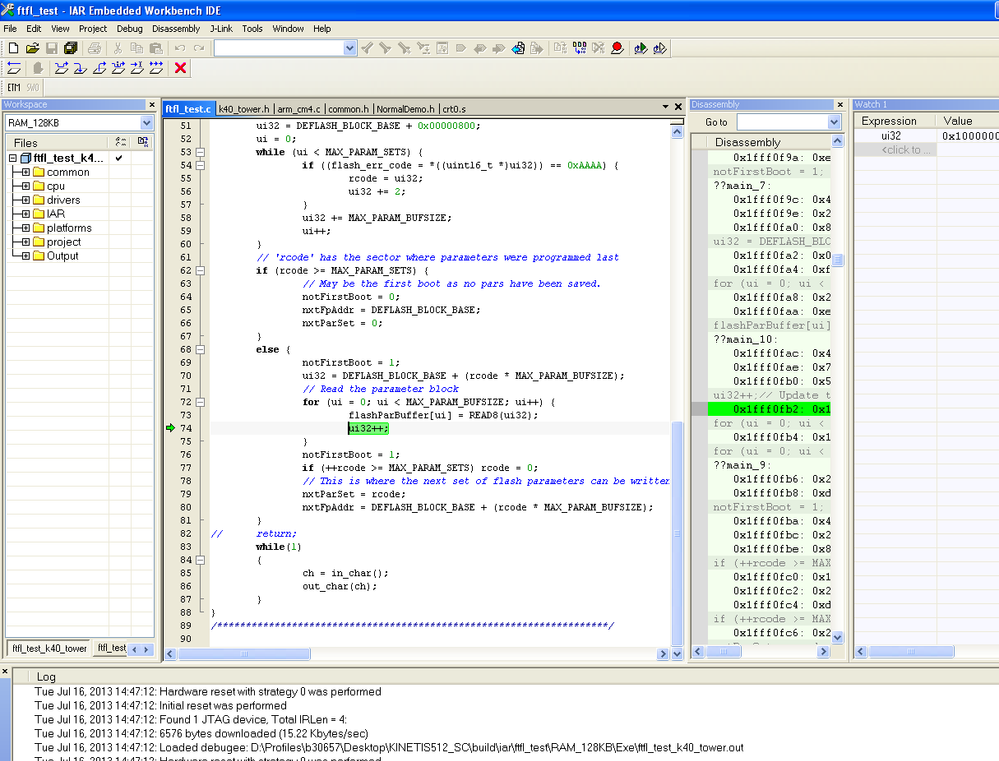Click the New document icon

(13, 48)
